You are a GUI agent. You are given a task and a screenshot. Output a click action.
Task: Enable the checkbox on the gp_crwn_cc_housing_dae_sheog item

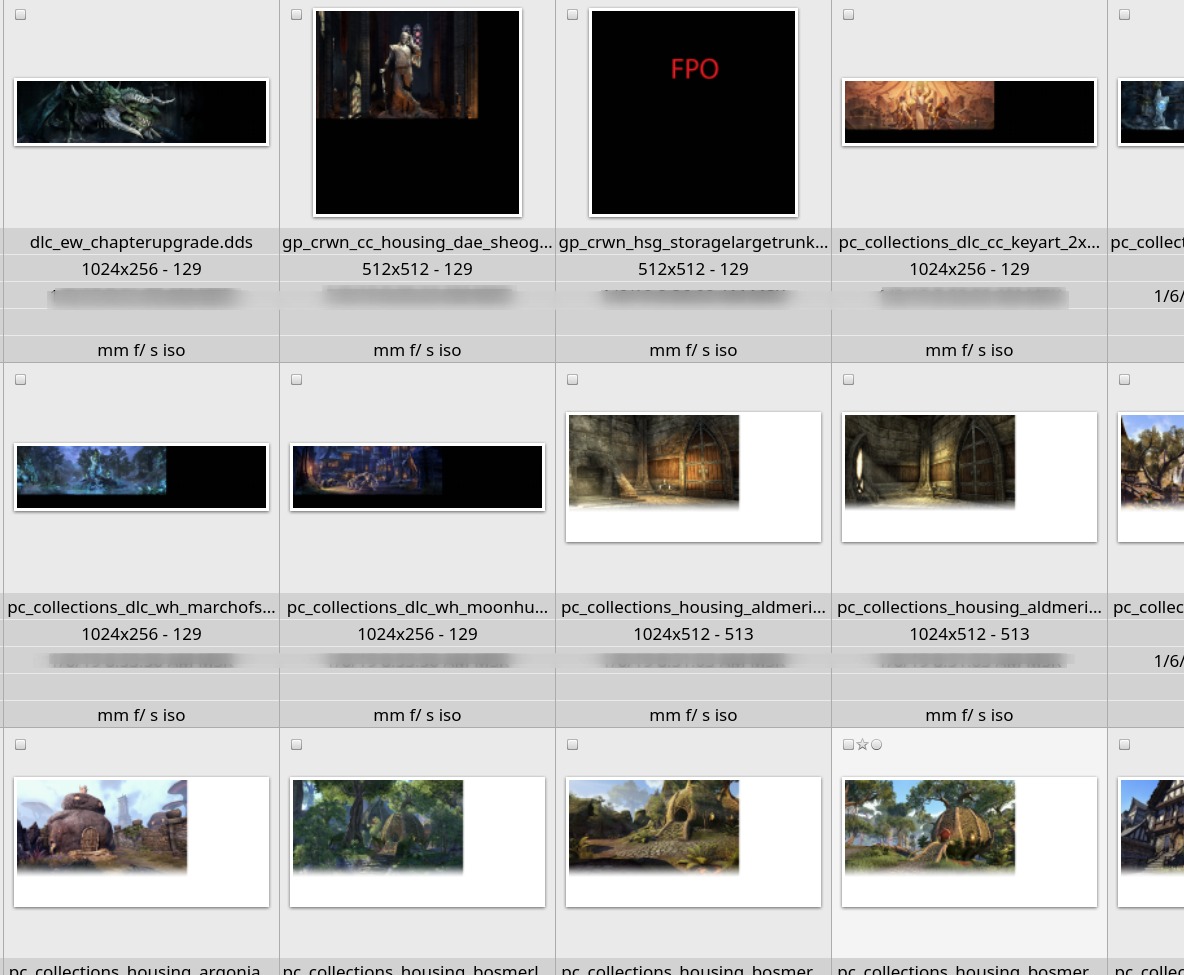(297, 15)
